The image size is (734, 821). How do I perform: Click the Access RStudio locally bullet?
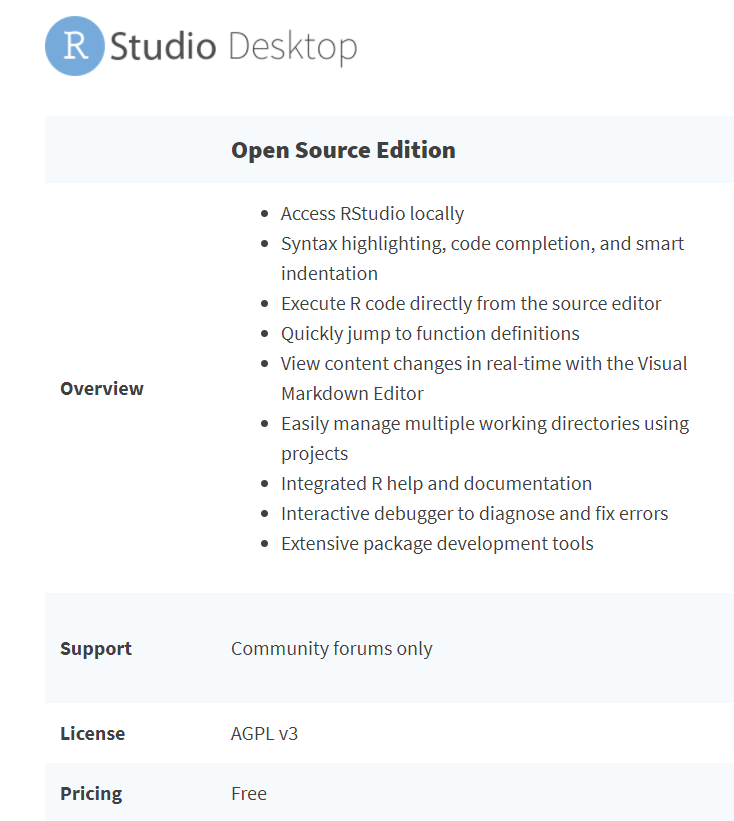(372, 213)
